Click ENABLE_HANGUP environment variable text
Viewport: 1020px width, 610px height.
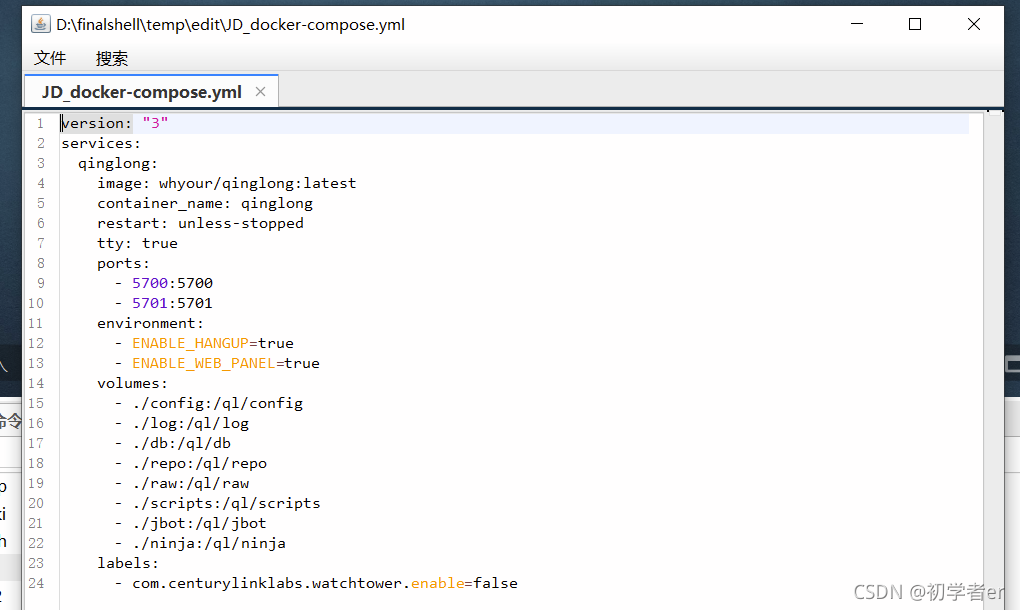190,343
